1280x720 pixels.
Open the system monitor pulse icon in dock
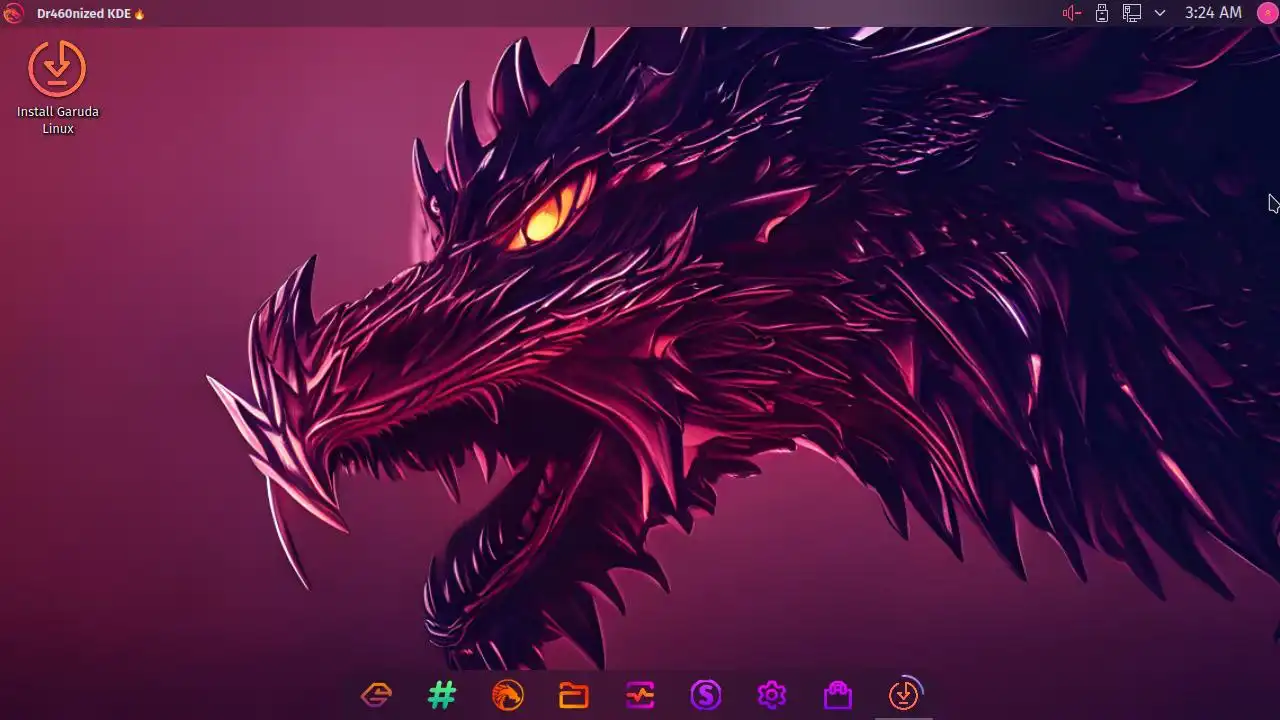tap(640, 694)
